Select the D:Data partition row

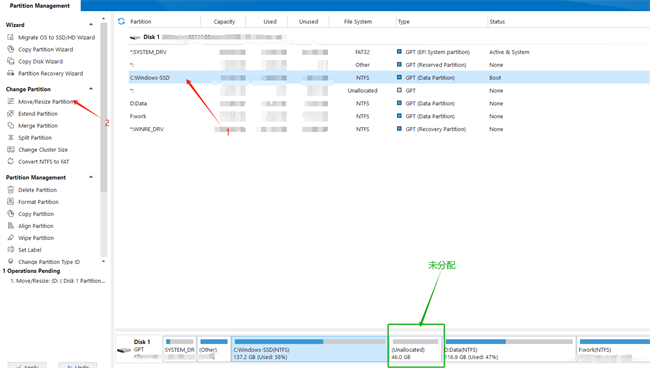389,103
